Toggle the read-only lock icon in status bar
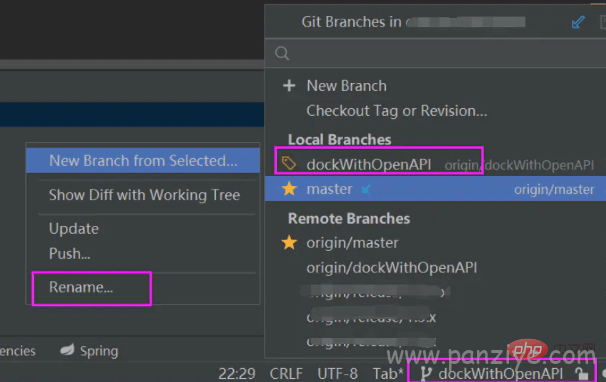This screenshot has height=382, width=606. [581, 374]
